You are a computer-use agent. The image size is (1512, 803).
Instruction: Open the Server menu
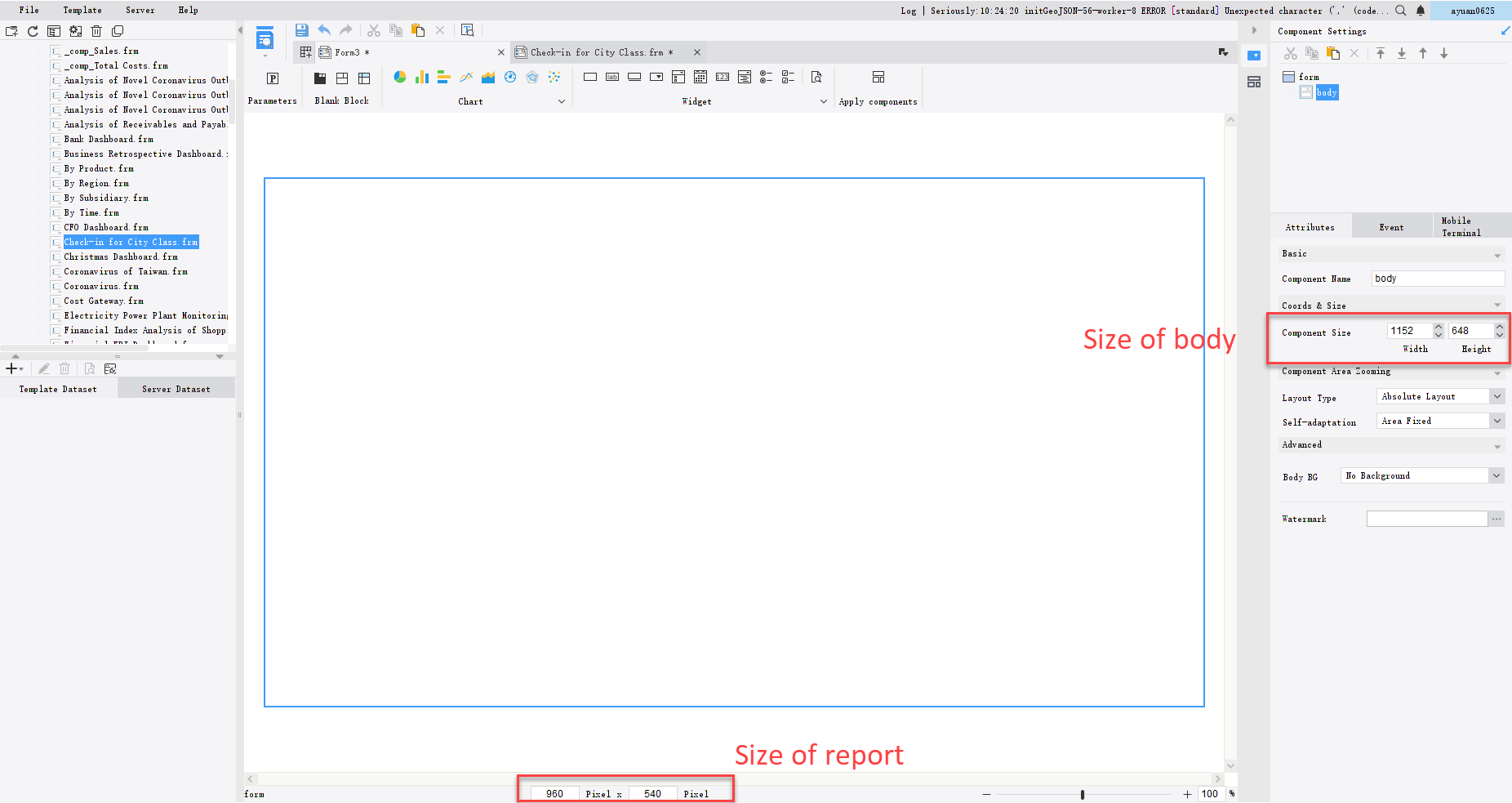coord(140,10)
